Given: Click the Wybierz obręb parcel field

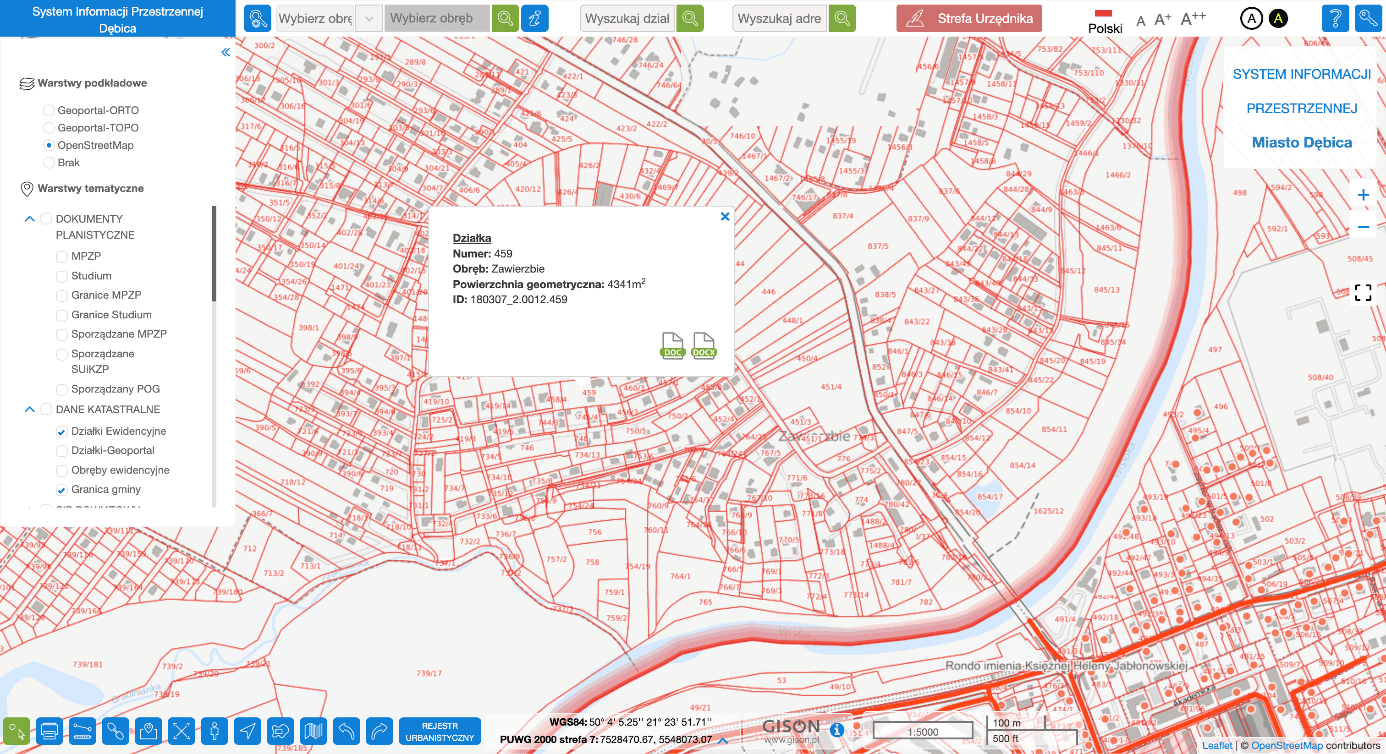Looking at the screenshot, I should [437, 18].
